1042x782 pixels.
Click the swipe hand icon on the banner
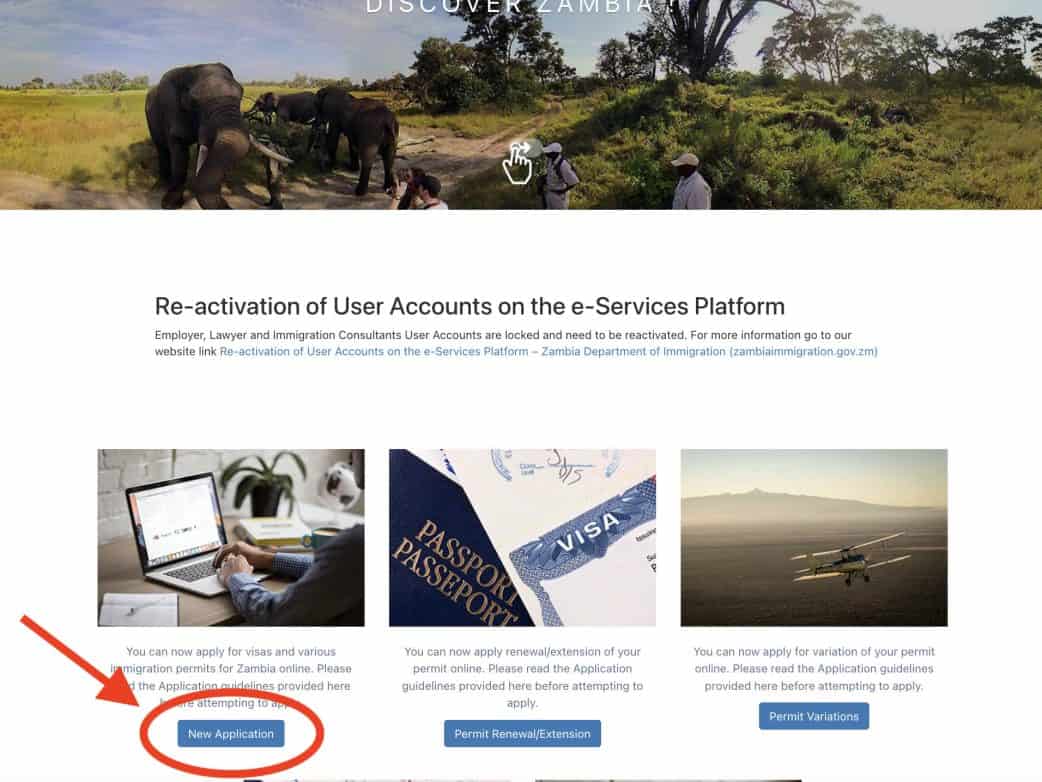click(x=519, y=161)
